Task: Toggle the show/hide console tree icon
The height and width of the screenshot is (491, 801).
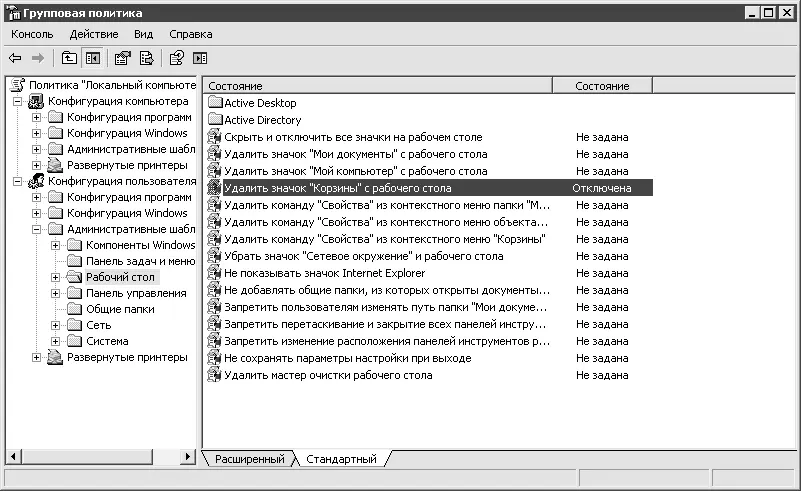Action: [x=93, y=58]
